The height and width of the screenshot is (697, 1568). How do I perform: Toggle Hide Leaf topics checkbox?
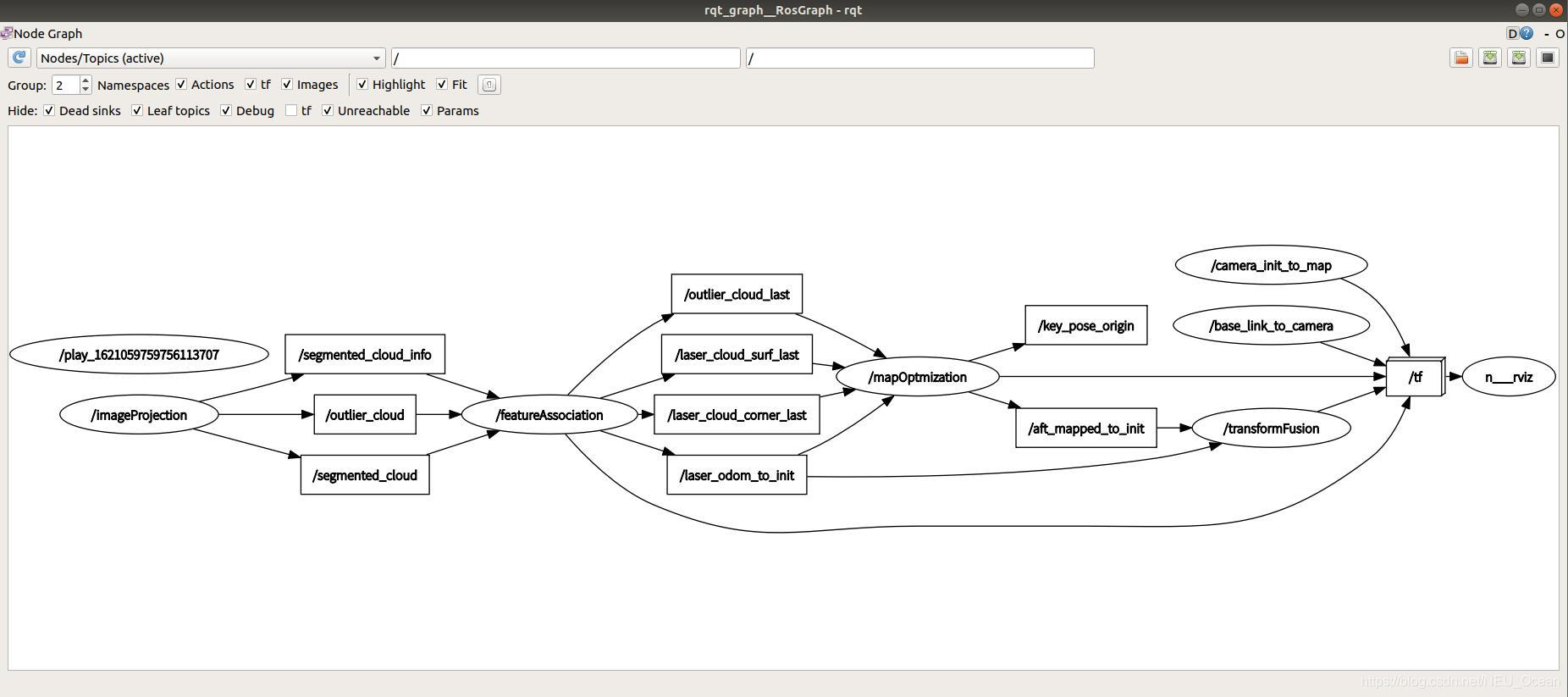pos(137,111)
